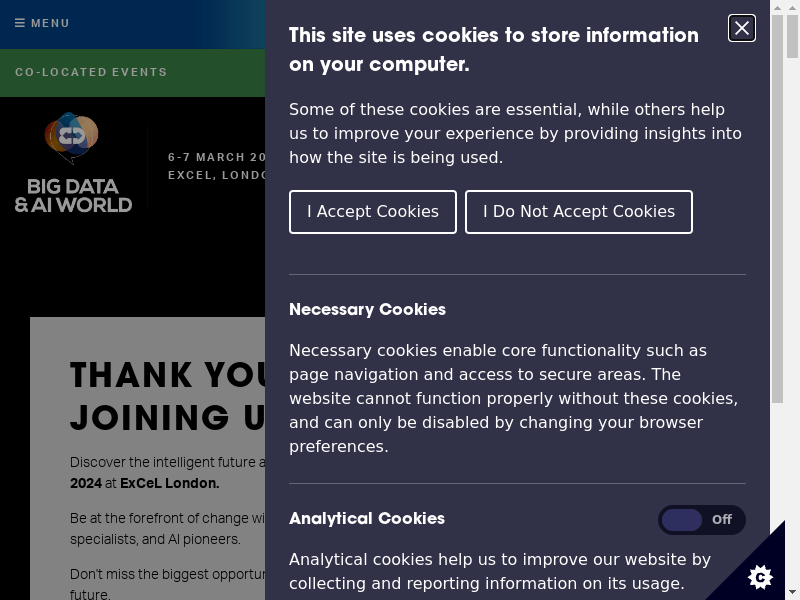Click the Analytical Cookies heading
Viewport: 800px width, 600px height.
tap(367, 518)
